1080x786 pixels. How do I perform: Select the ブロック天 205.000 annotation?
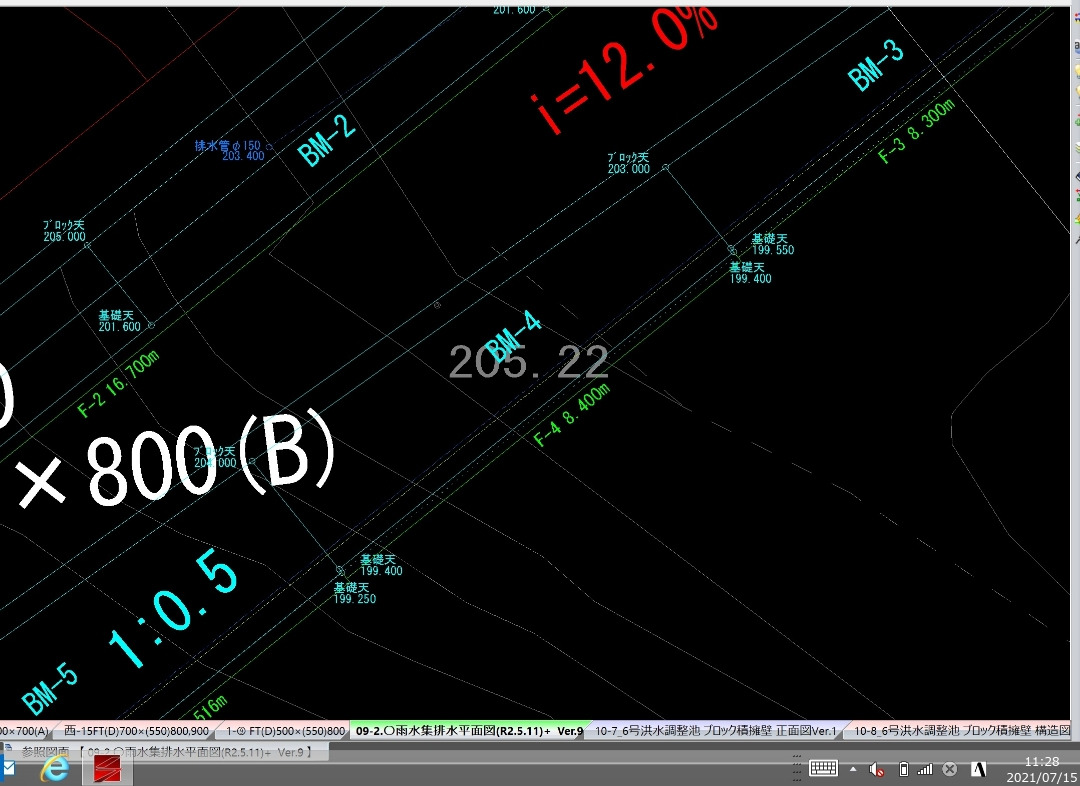click(x=64, y=231)
